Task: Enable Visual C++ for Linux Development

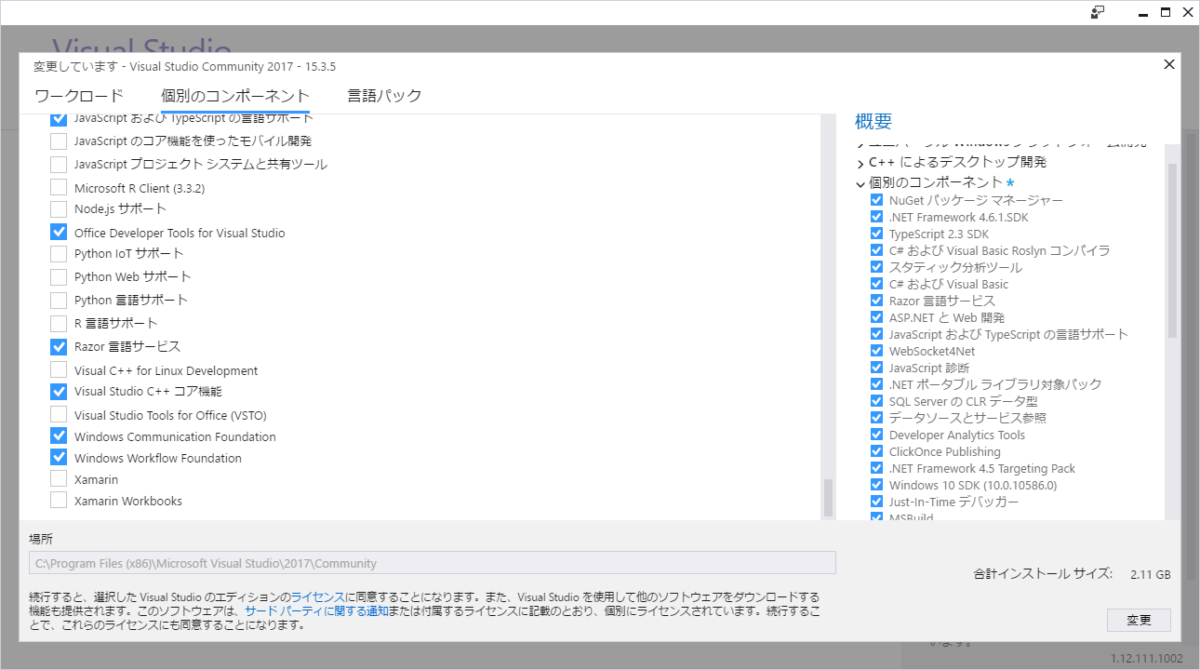Action: tap(58, 370)
